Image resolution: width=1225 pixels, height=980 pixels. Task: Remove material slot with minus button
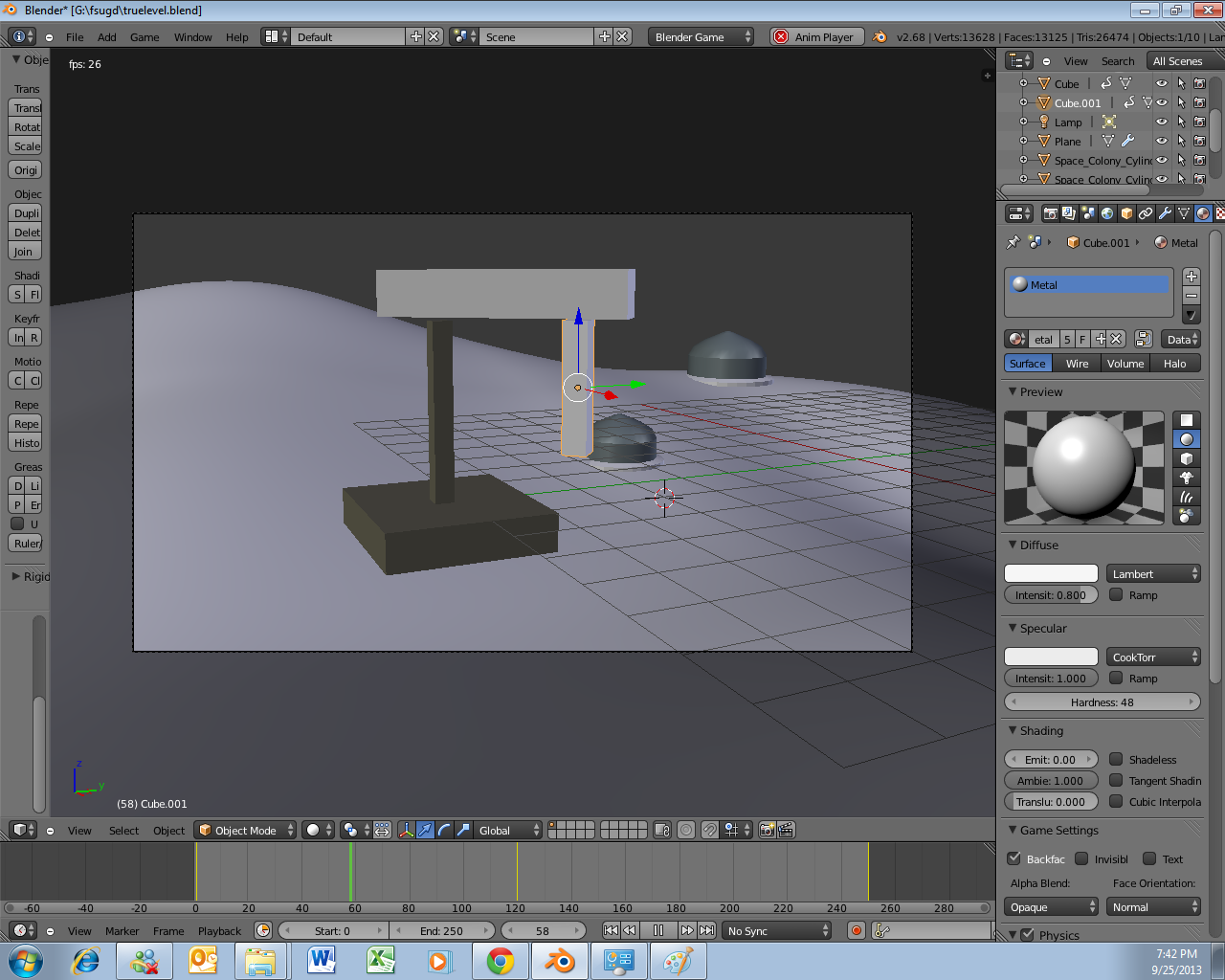point(1192,296)
